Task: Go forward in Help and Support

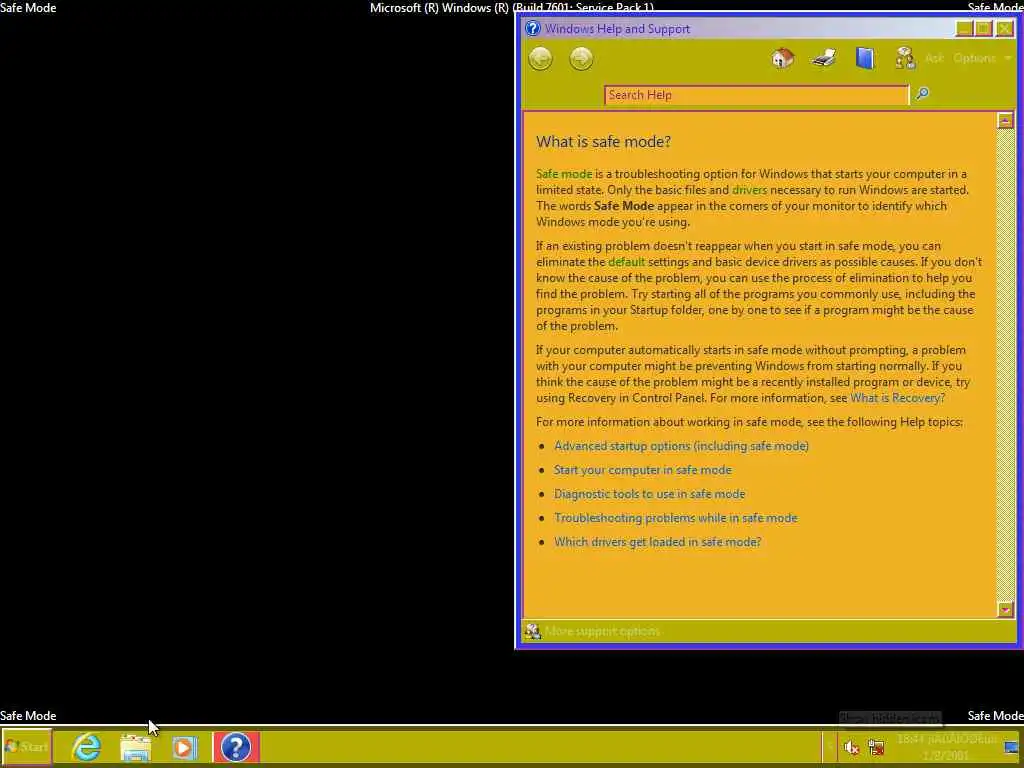Action: [x=581, y=59]
